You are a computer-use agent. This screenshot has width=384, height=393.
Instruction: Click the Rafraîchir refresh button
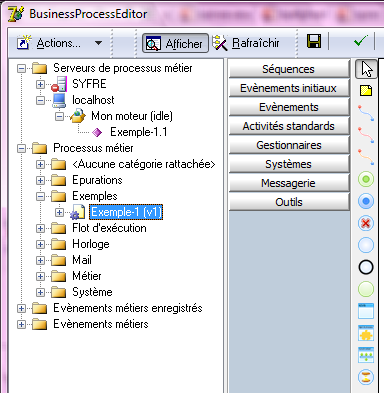pyautogui.click(x=246, y=43)
